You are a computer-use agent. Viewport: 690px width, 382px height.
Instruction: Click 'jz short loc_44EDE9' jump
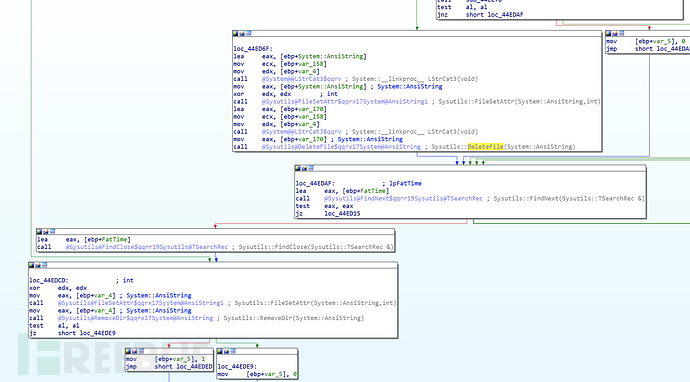pyautogui.click(x=72, y=333)
